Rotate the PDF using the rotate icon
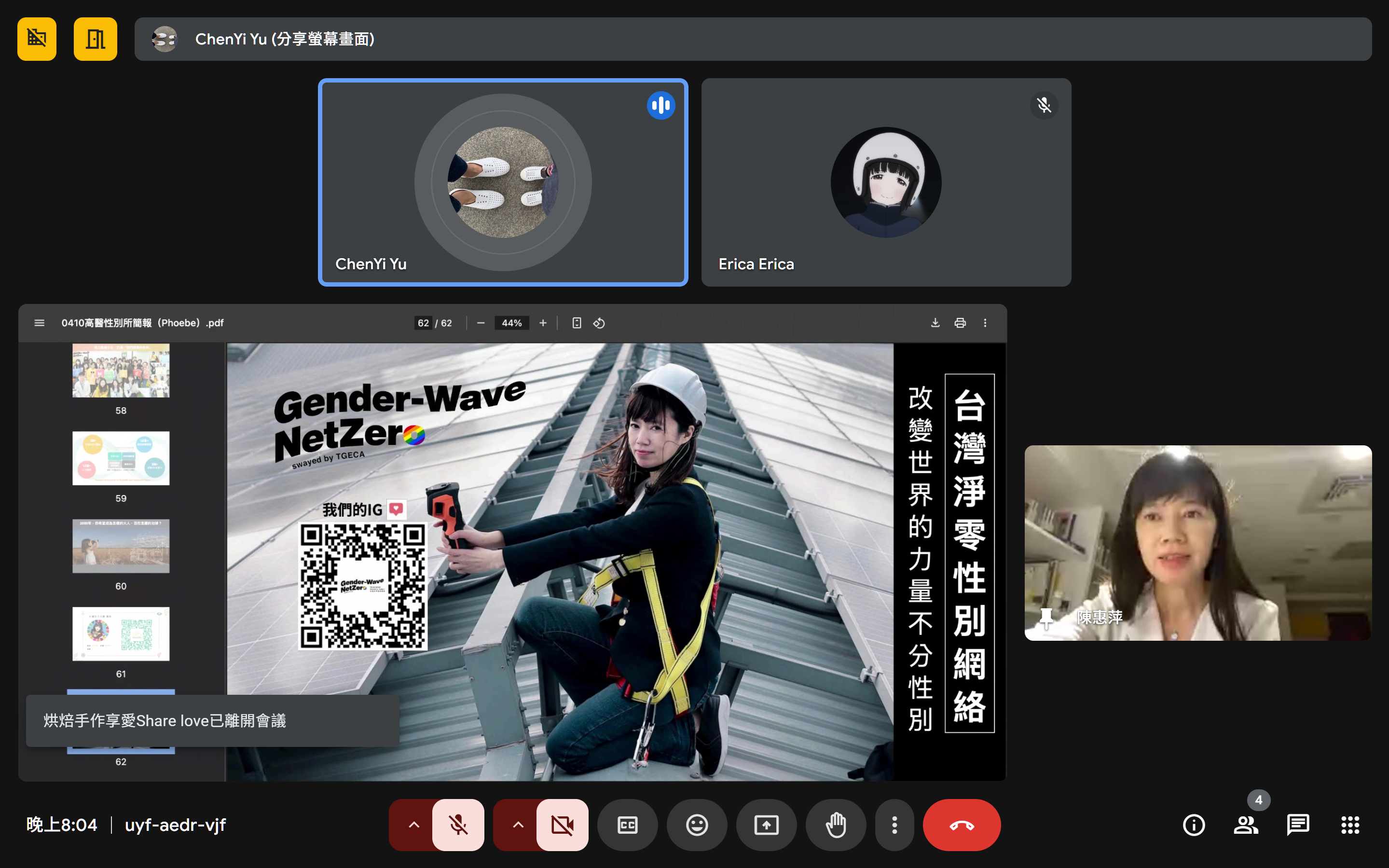 coord(599,323)
